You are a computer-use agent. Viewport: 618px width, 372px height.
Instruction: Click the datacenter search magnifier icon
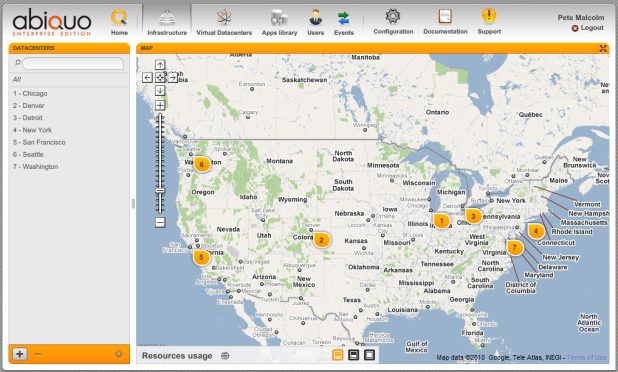[x=17, y=63]
